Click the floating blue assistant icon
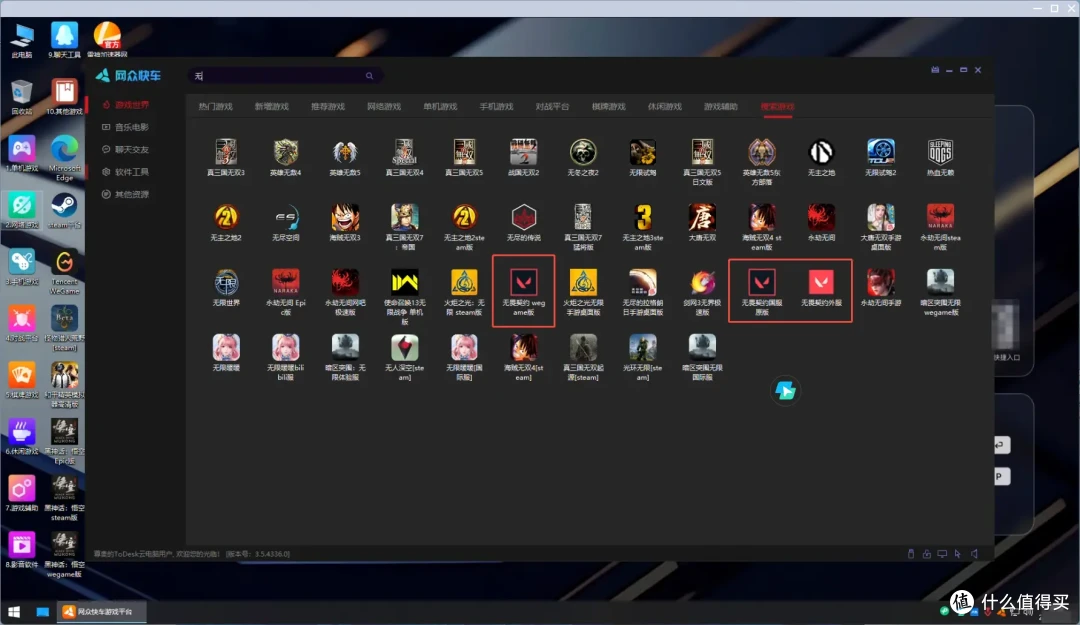Viewport: 1080px width, 625px height. tap(785, 391)
